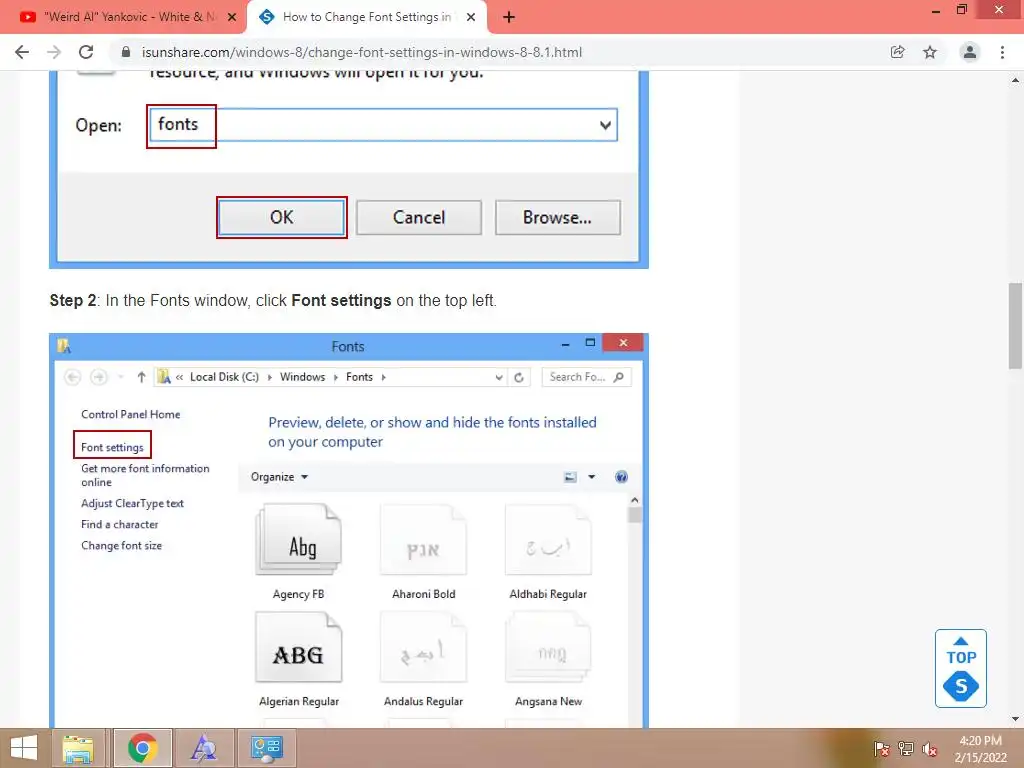This screenshot has width=1024, height=768.
Task: Click the Browse... button in Run dialog image
Action: (557, 217)
